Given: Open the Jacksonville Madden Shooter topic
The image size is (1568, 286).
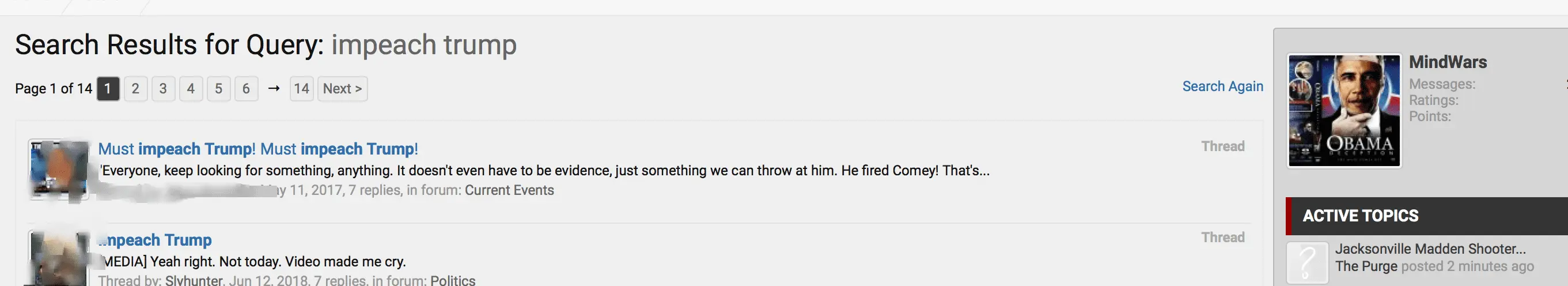Looking at the screenshot, I should [1430, 249].
